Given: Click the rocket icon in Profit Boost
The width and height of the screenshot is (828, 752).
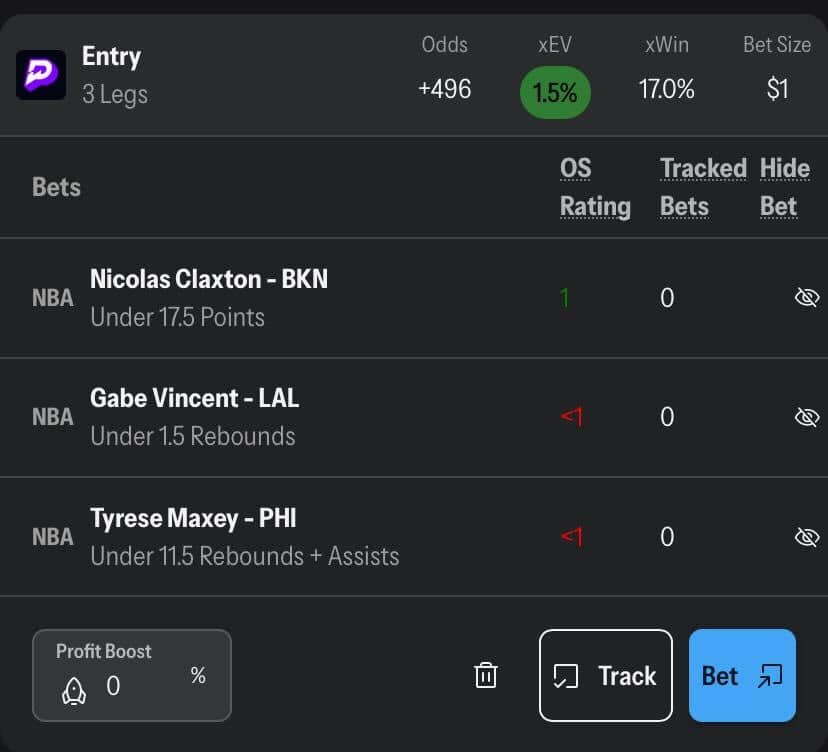Looking at the screenshot, I should [x=74, y=689].
